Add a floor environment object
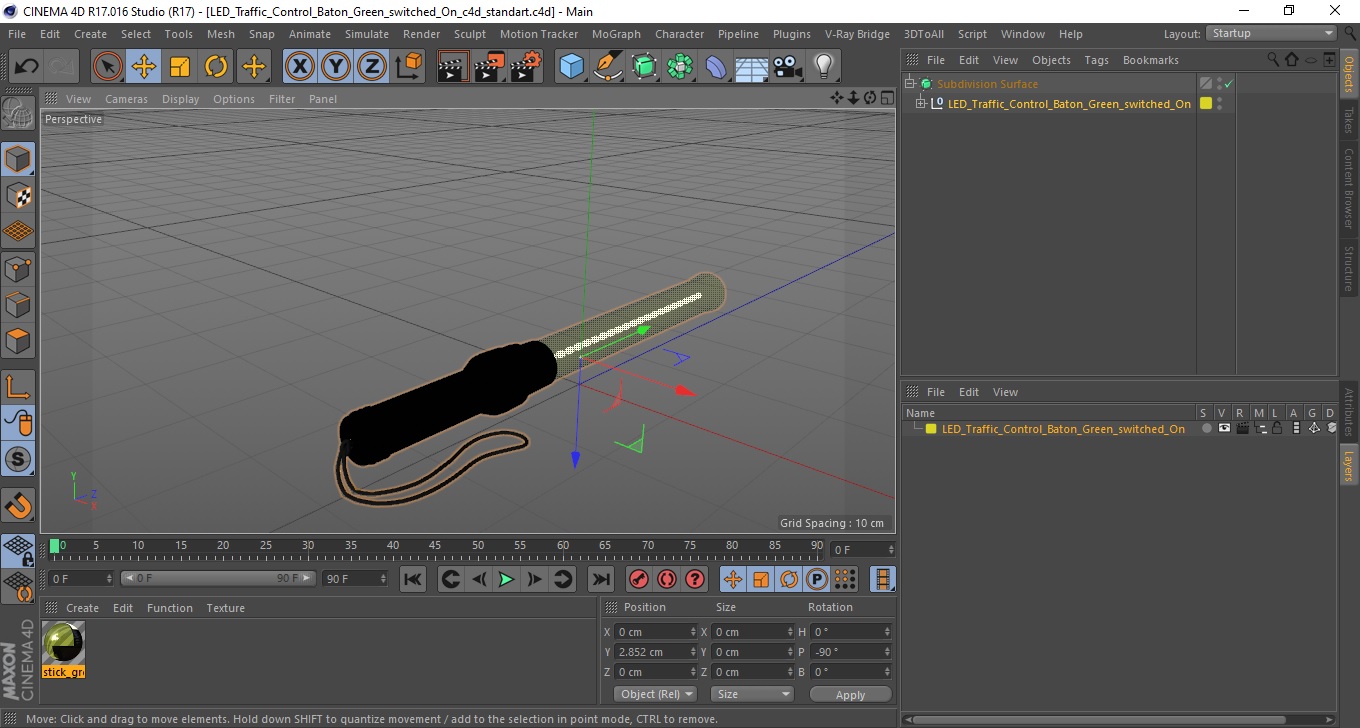Viewport: 1360px width, 728px height. click(751, 67)
